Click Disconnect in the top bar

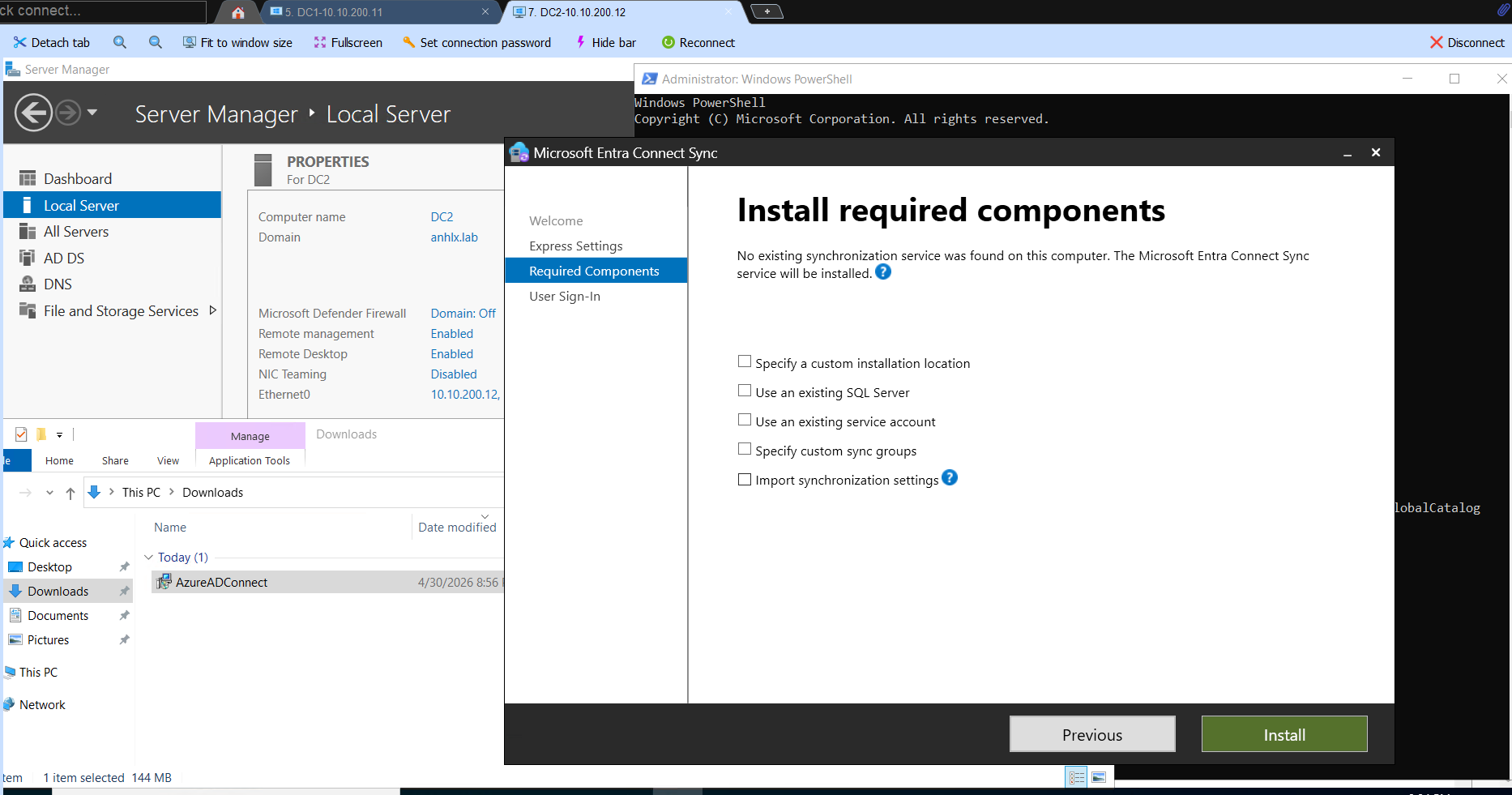click(1467, 42)
